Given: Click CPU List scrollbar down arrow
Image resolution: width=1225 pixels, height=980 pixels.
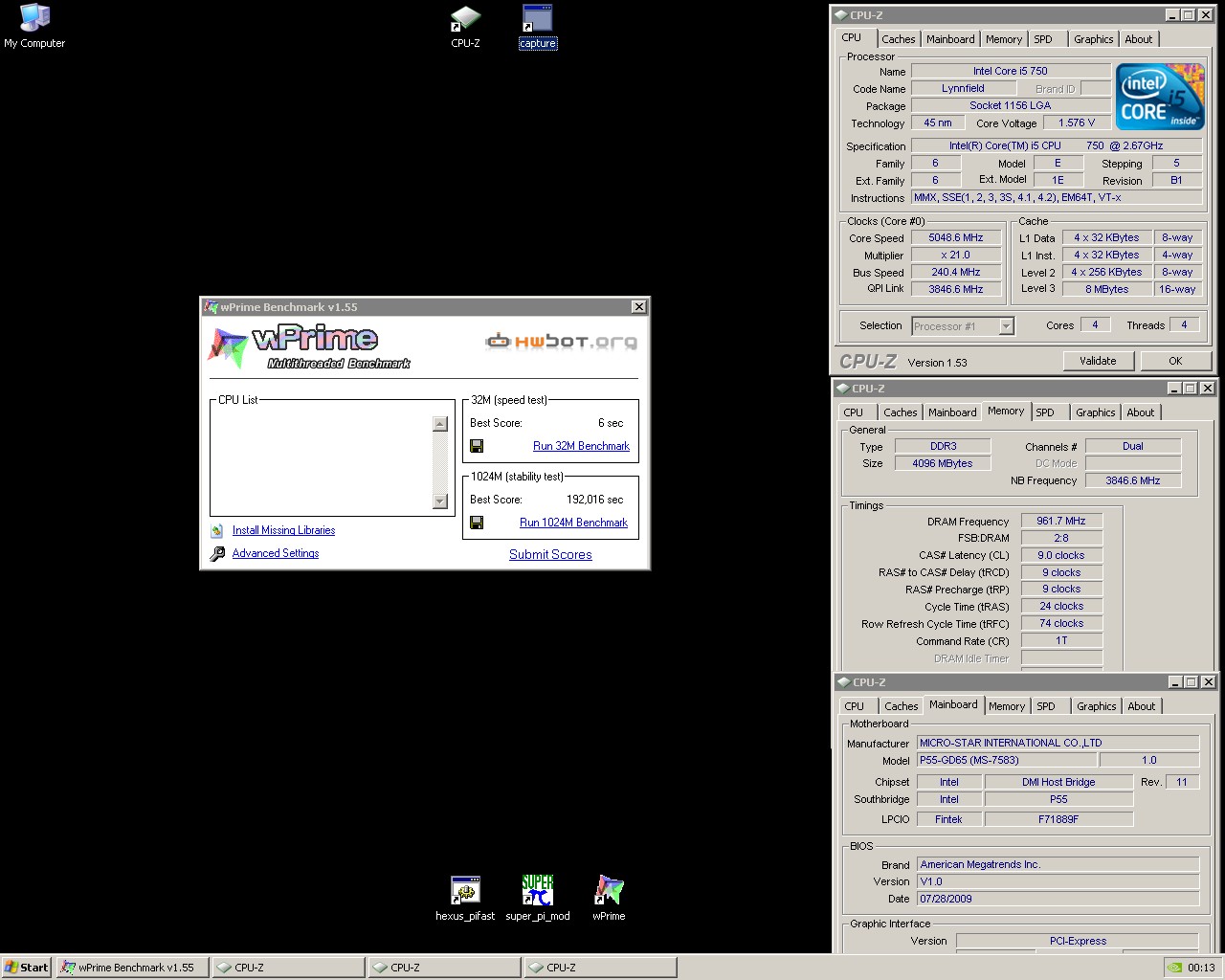Looking at the screenshot, I should (x=440, y=501).
